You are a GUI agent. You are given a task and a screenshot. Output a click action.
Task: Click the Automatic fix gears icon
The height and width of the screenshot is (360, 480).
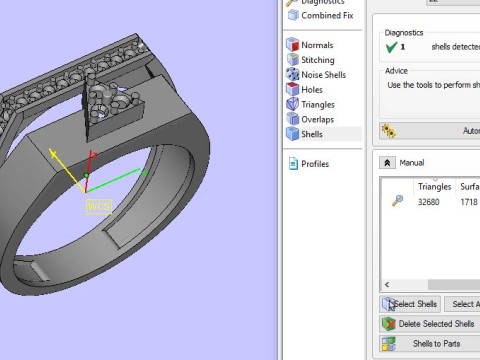(389, 131)
